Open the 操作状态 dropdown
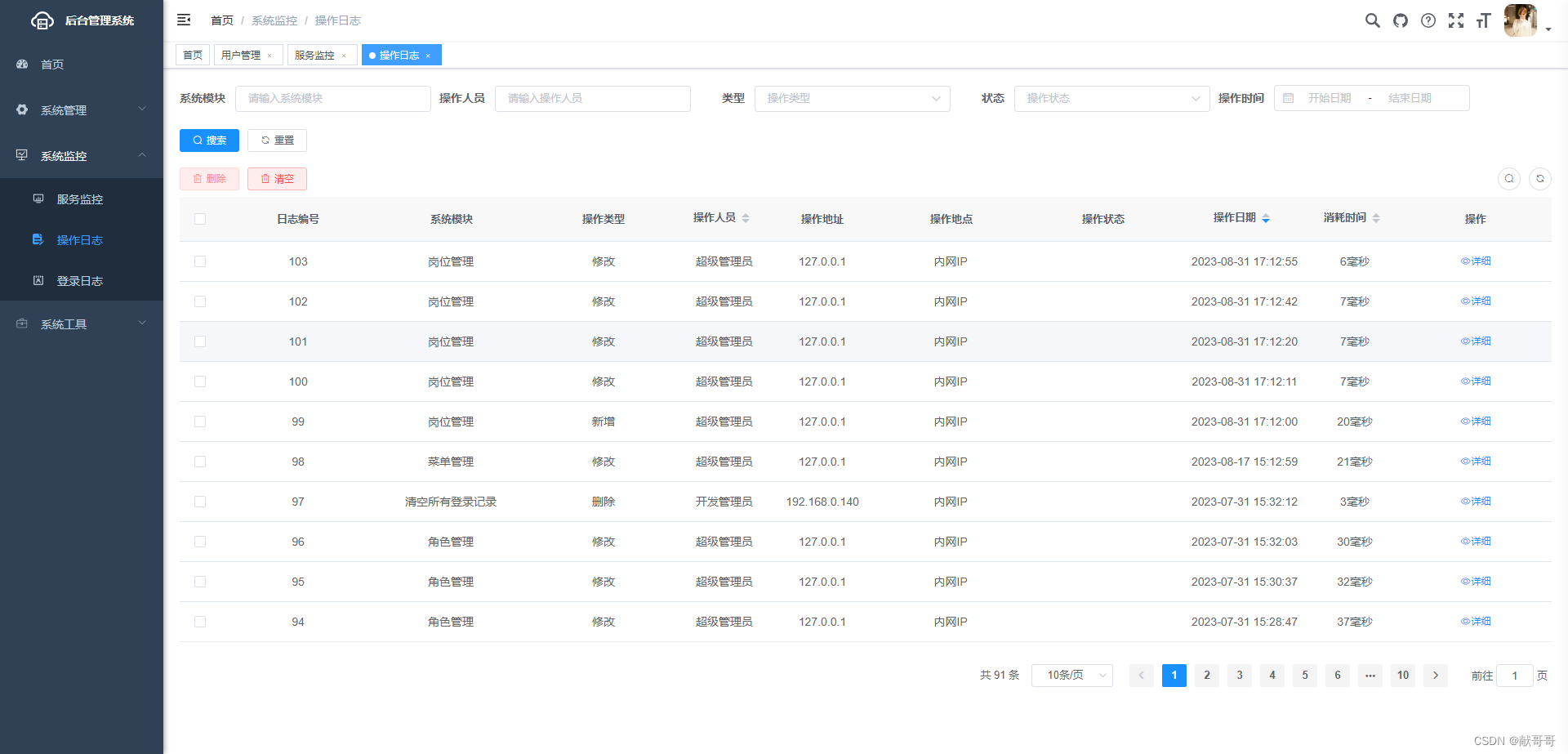 click(1111, 98)
